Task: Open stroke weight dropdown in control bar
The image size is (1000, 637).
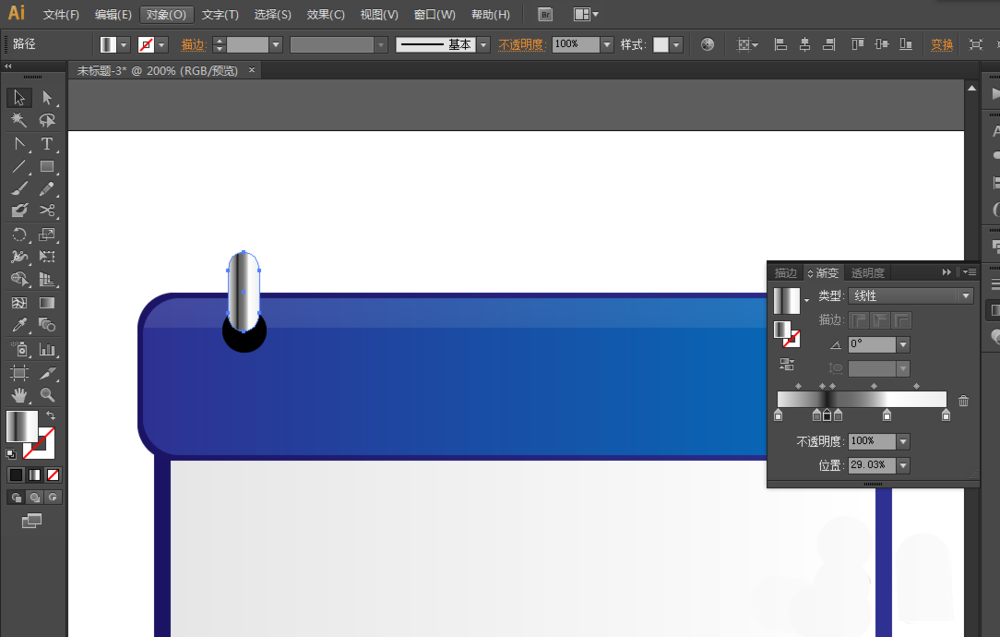Action: 276,45
